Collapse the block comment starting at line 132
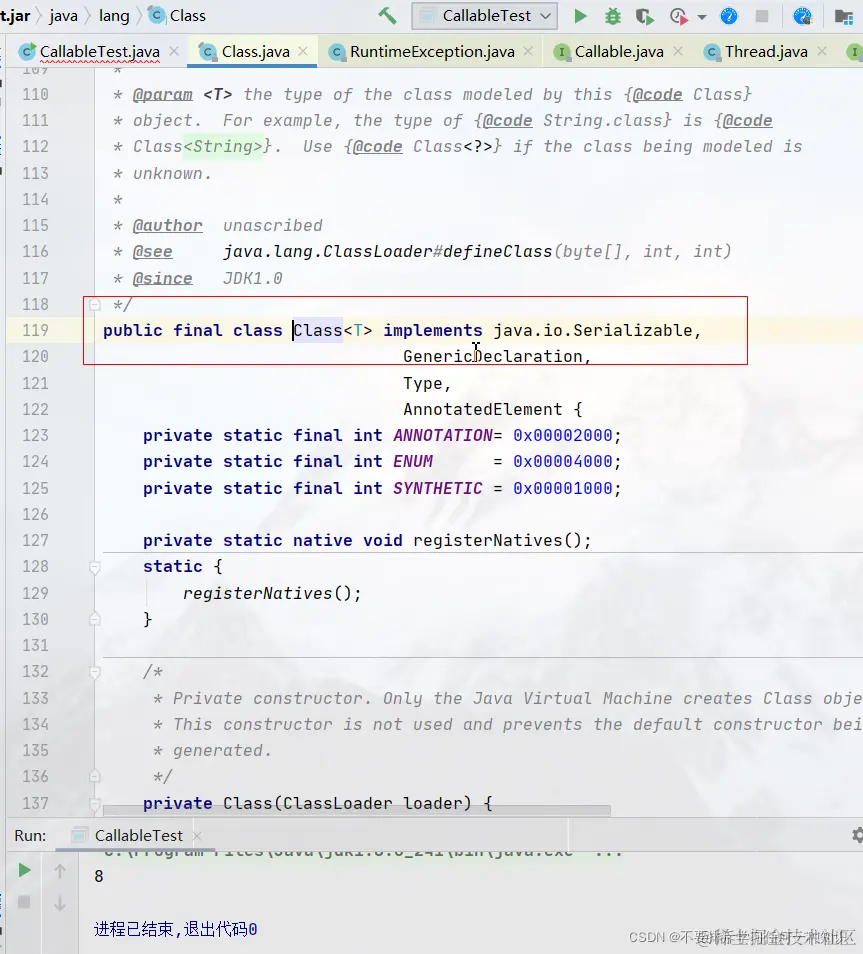 click(94, 672)
